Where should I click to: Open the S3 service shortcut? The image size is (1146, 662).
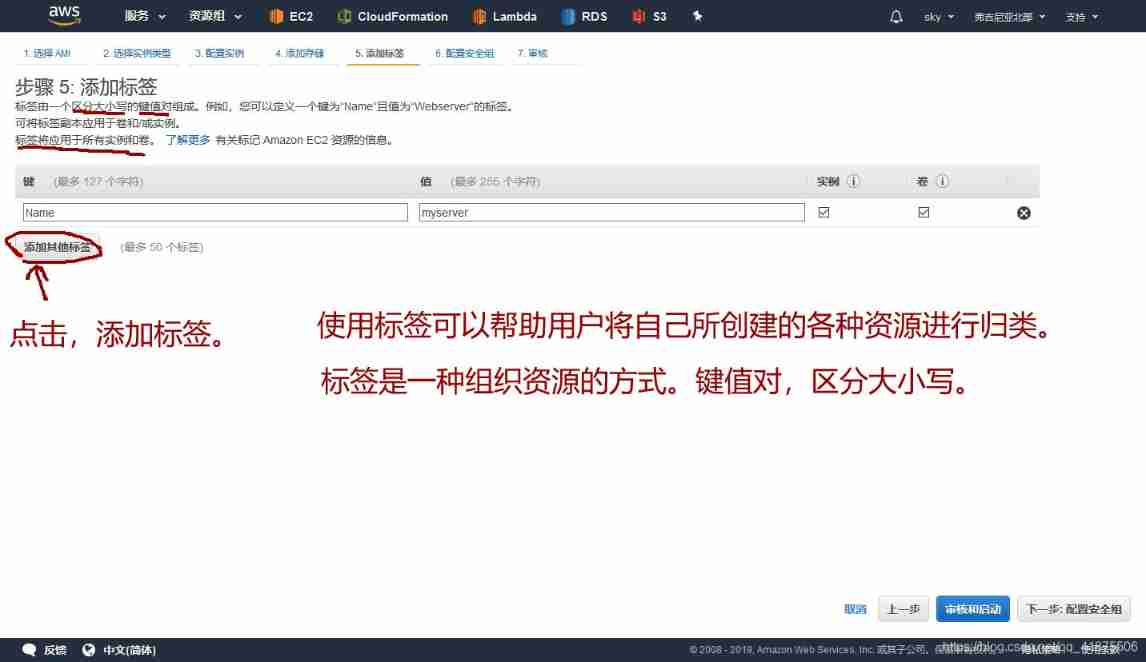(x=649, y=16)
